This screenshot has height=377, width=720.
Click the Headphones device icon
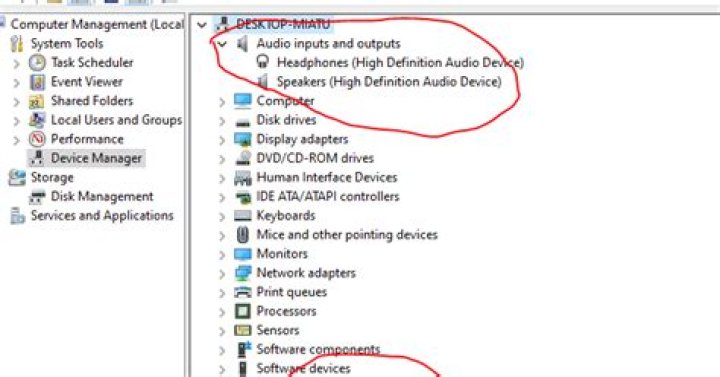(263, 62)
